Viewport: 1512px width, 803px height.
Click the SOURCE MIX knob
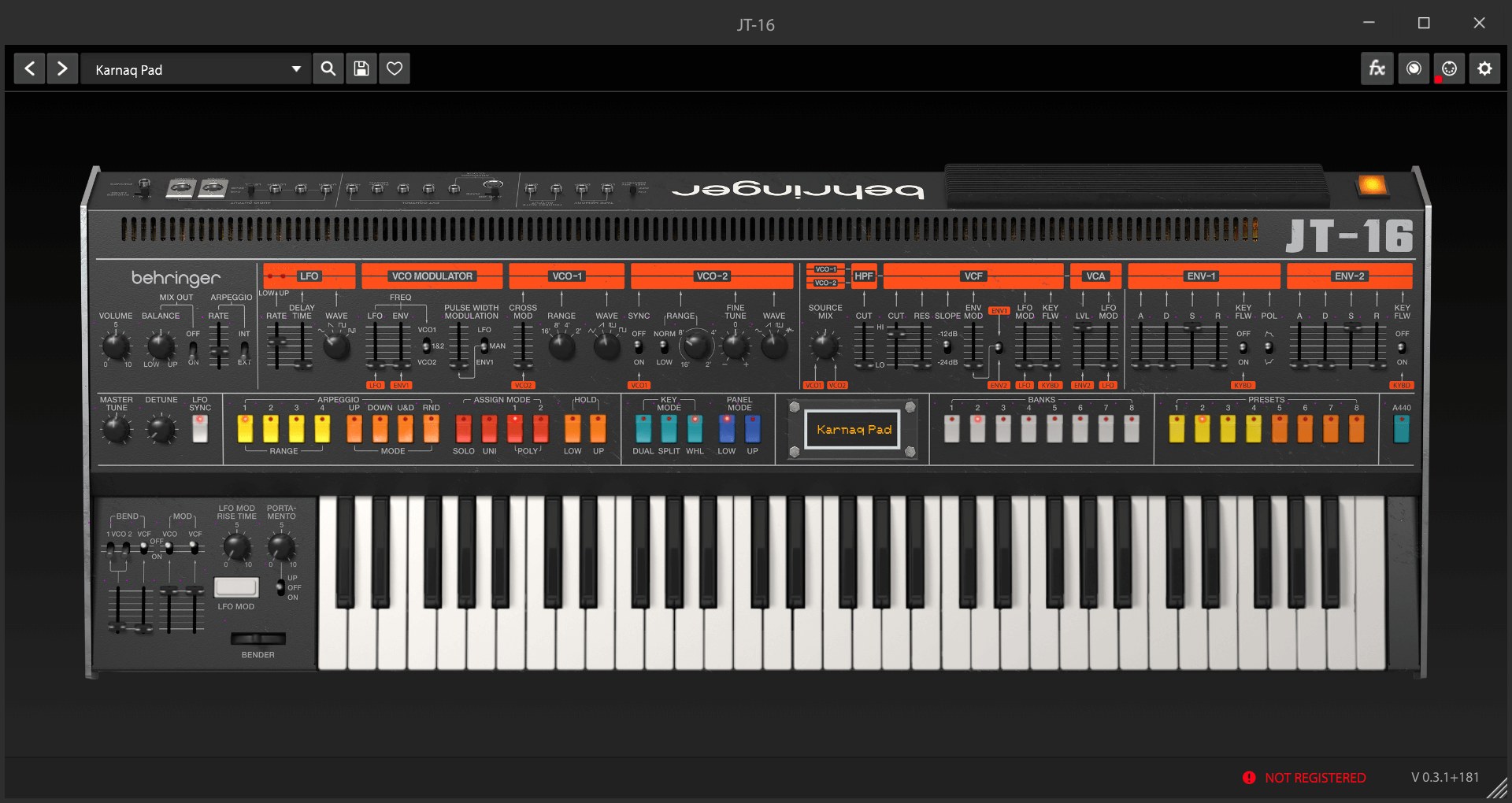825,345
